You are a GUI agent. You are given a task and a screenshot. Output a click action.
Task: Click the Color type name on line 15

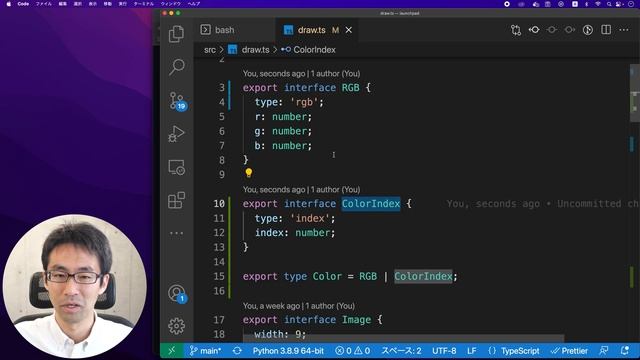coord(327,276)
